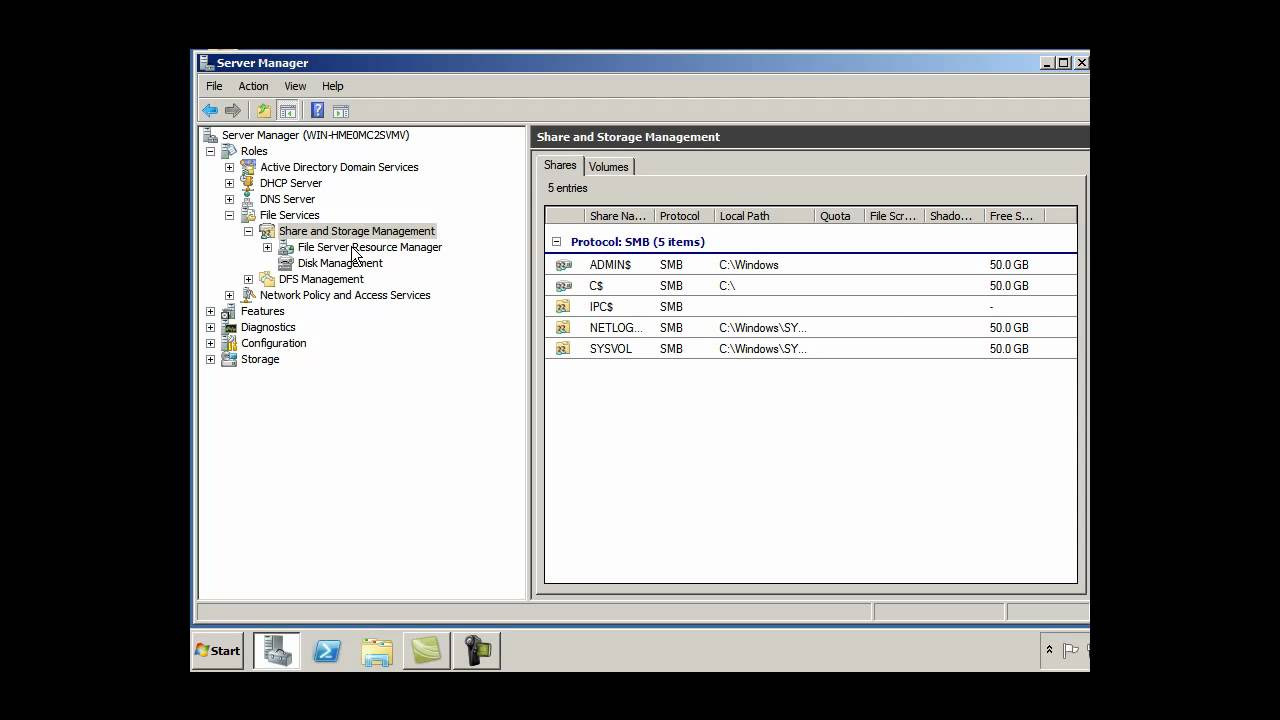This screenshot has width=1280, height=720.
Task: Sort by Protocol column header
Action: pos(684,216)
